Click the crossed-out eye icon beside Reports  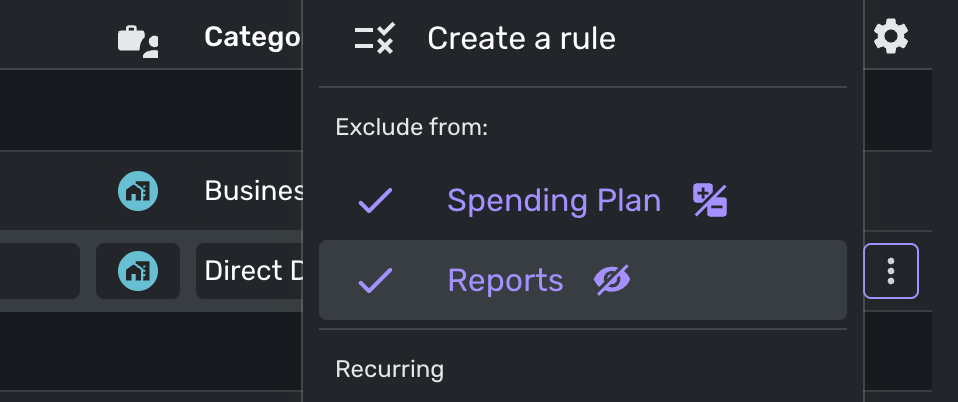click(x=612, y=281)
